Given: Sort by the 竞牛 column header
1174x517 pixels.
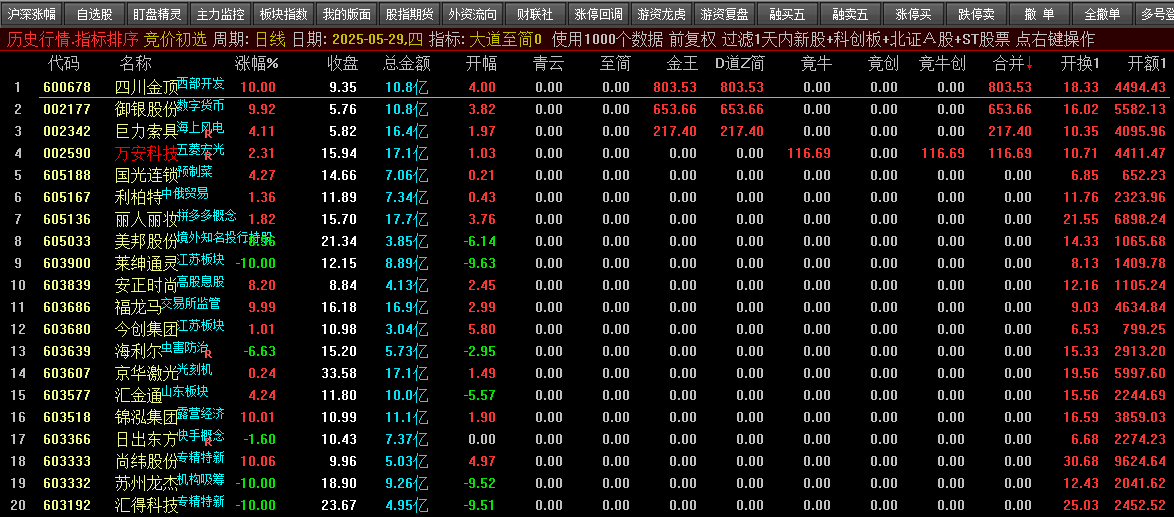Looking at the screenshot, I should (x=816, y=63).
